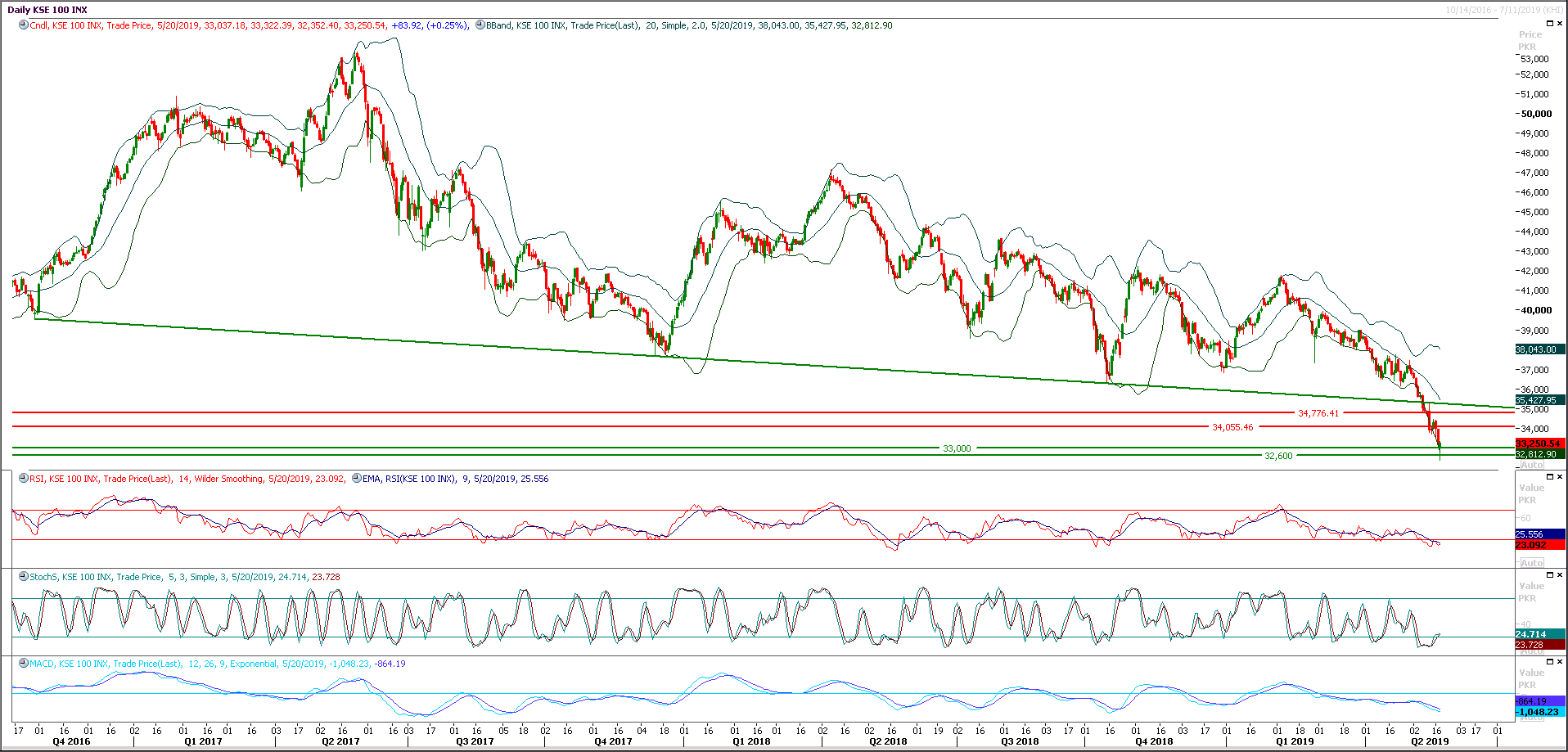This screenshot has height=752, width=1568.
Task: Open BBand indicator settings via its clock icon
Action: point(480,25)
